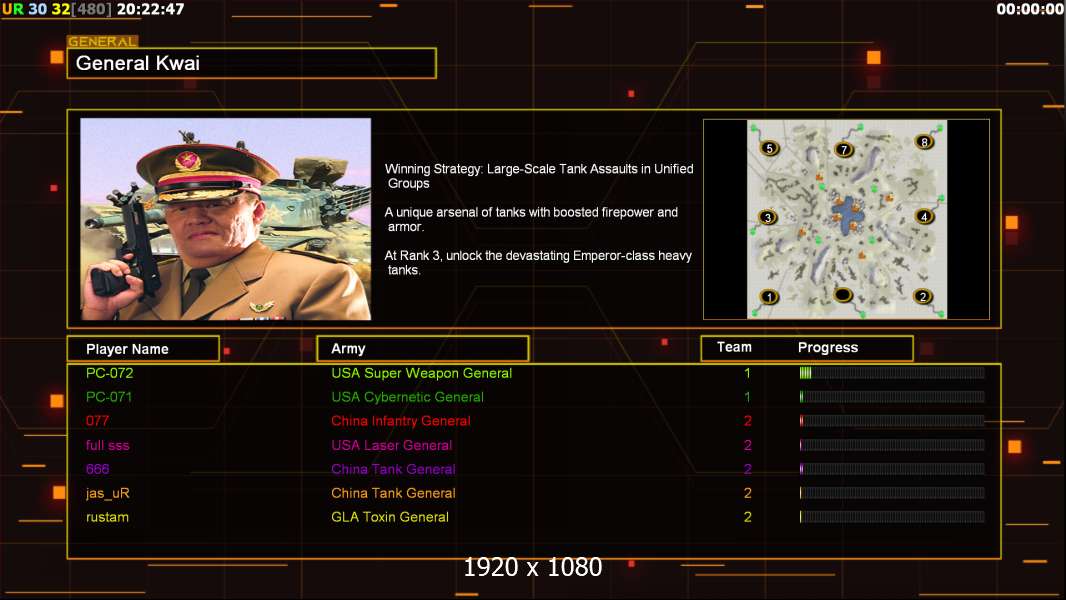Select player rustam

coord(107,517)
